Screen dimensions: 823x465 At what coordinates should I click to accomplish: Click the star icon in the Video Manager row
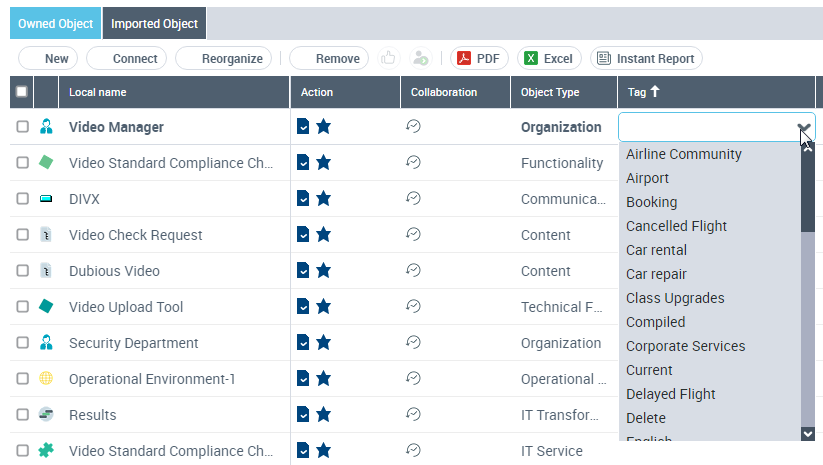click(323, 127)
